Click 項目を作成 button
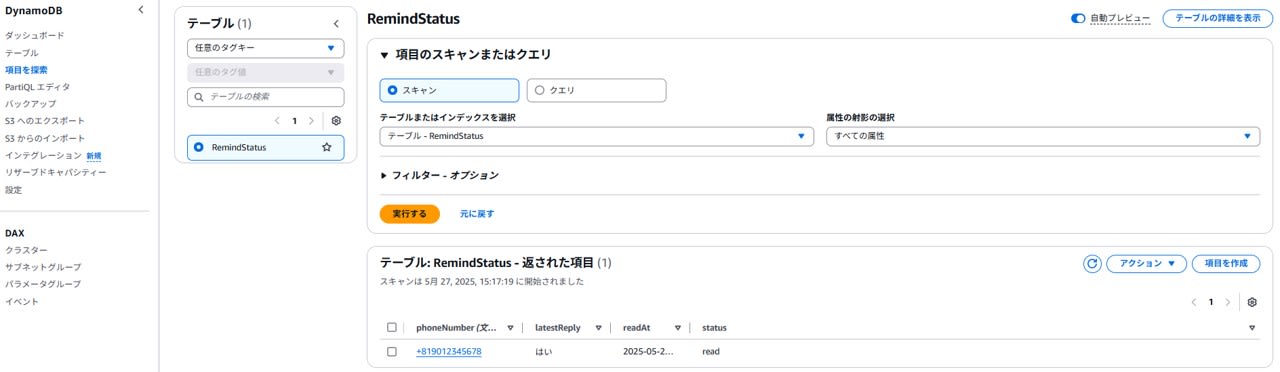 pyautogui.click(x=1226, y=263)
